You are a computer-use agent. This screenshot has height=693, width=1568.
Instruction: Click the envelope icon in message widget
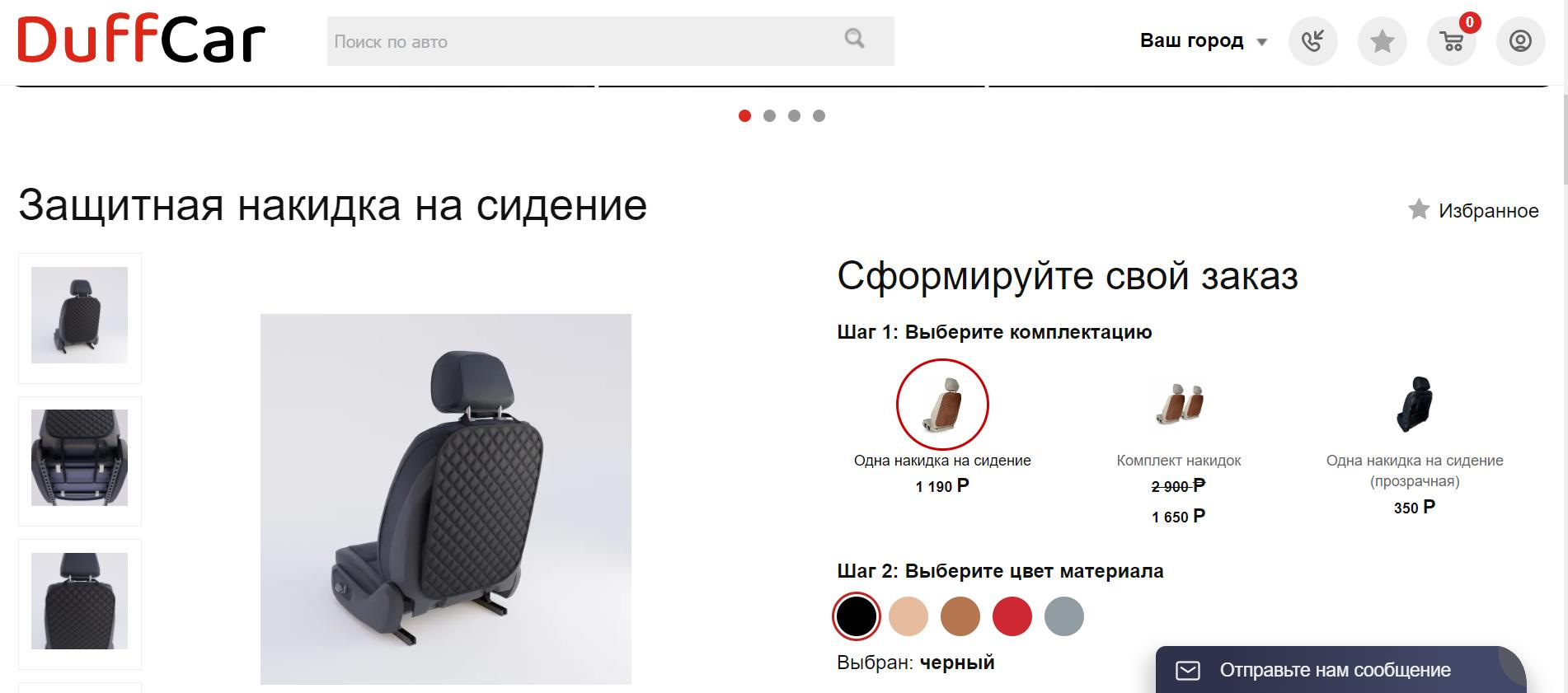pos(1188,670)
